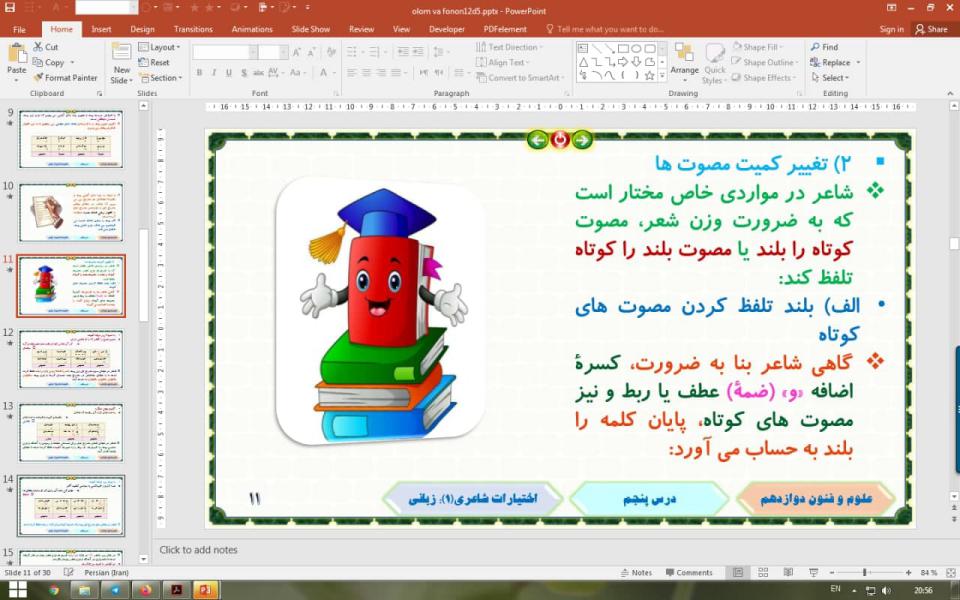The image size is (960, 600).
Task: Click the Replace button
Action: click(835, 62)
